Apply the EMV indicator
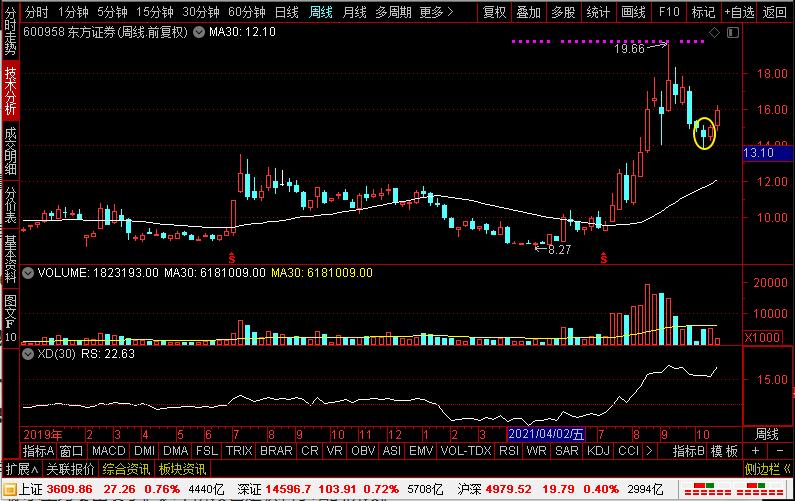Viewport: 795px width, 501px height. (421, 451)
